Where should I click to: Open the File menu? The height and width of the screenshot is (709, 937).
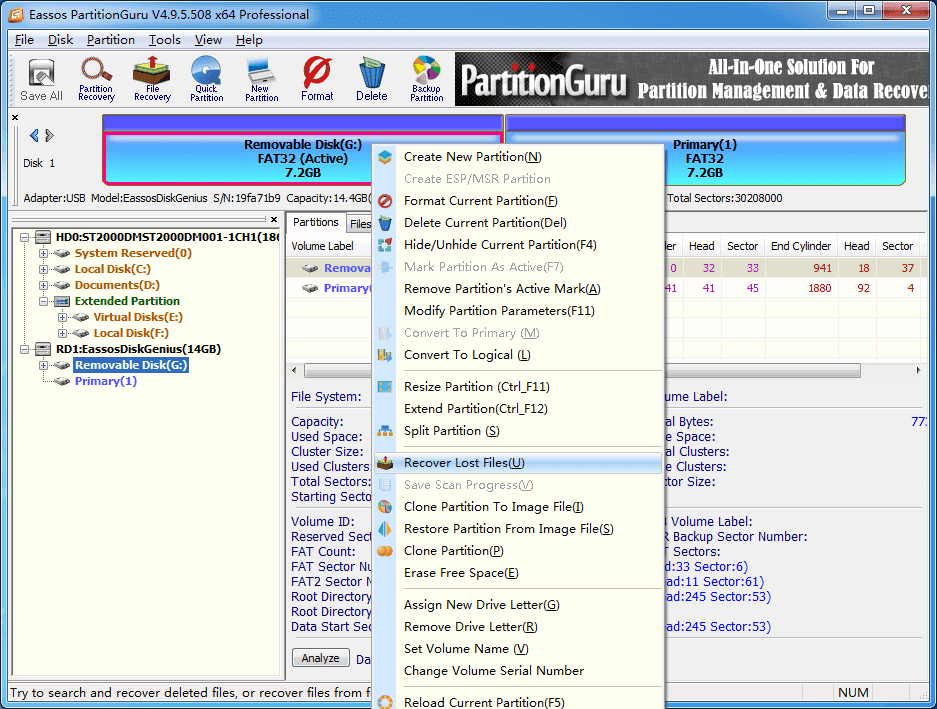[24, 40]
